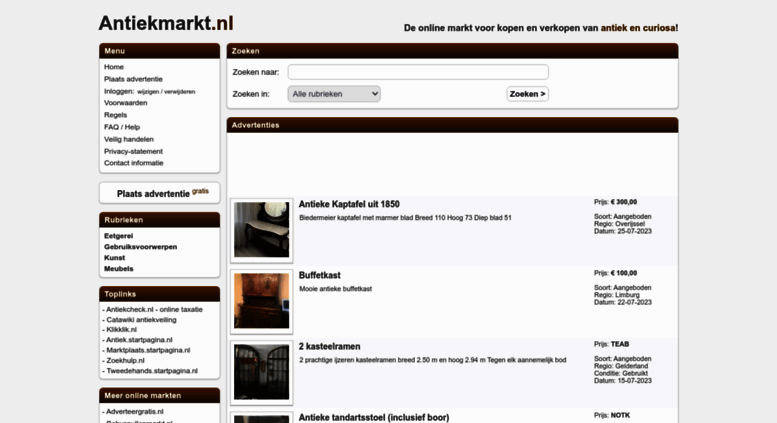Click the wijzigen / verwijderen link
This screenshot has height=423, width=777.
pos(166,92)
